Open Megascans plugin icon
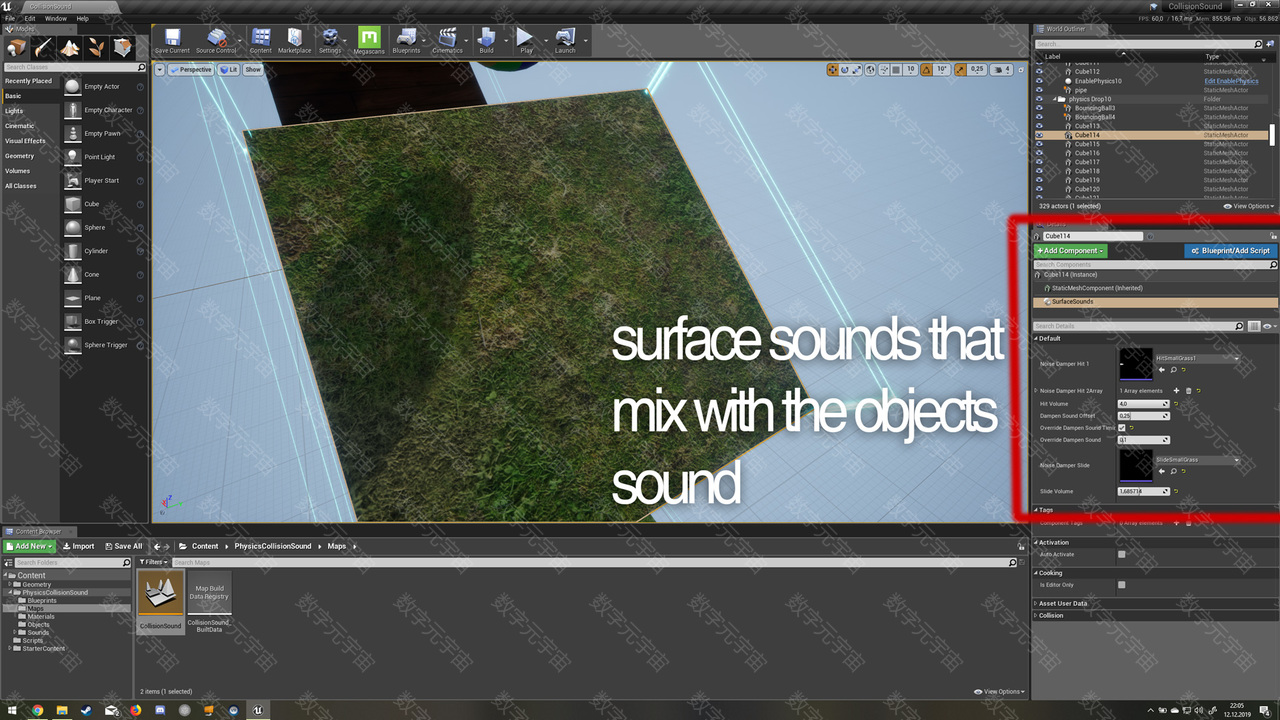The width and height of the screenshot is (1280, 720). tap(369, 41)
